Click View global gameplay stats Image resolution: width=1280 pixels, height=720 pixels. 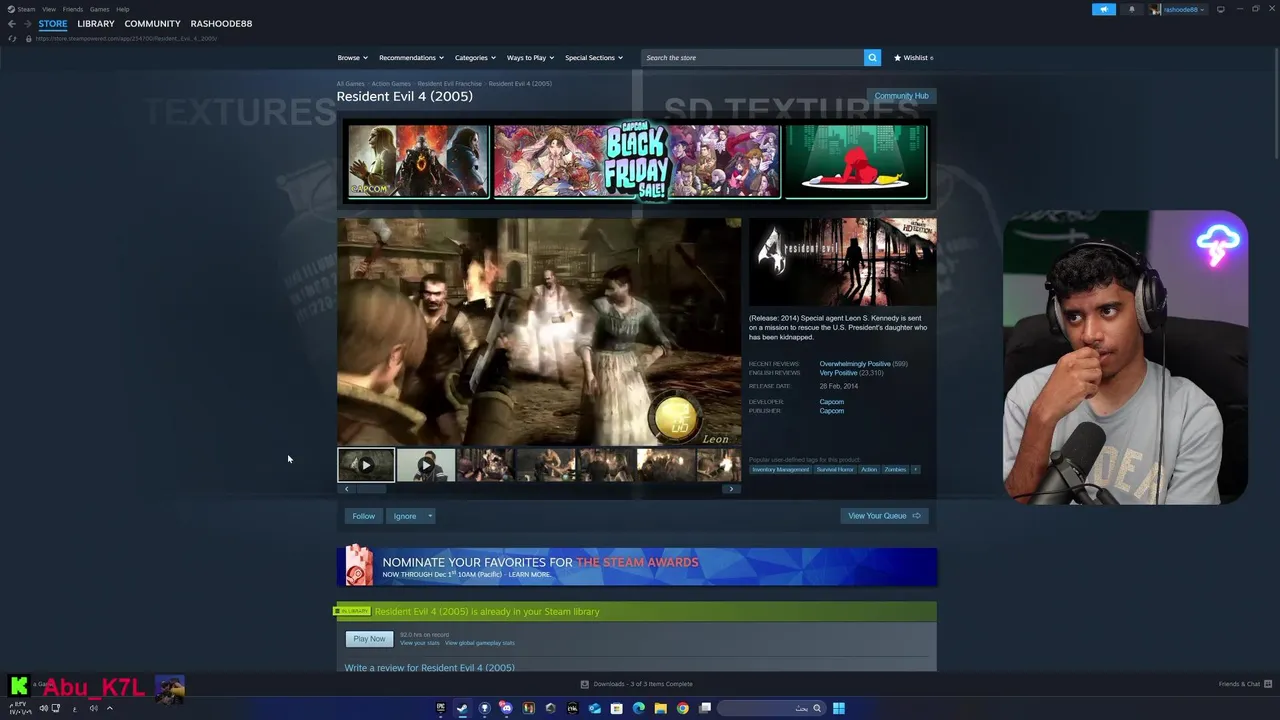(x=480, y=643)
